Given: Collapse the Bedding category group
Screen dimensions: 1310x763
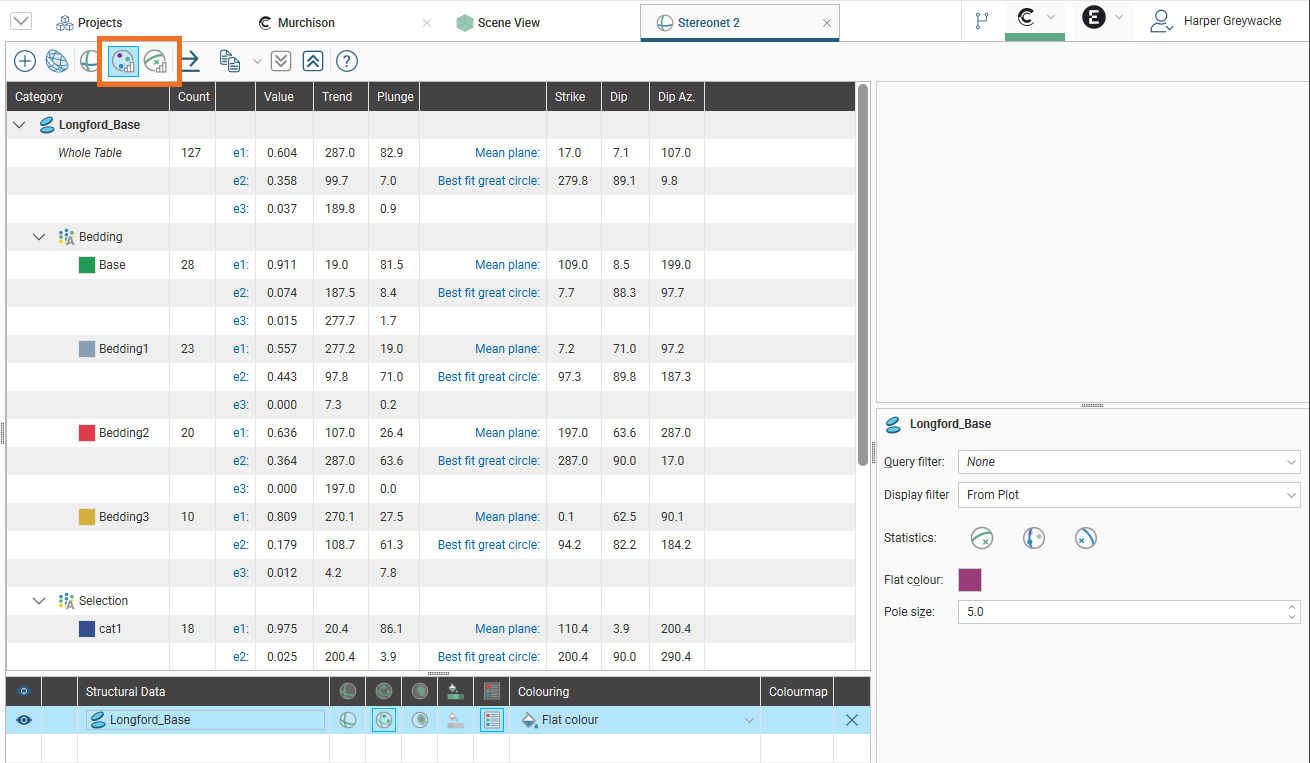Looking at the screenshot, I should pos(39,237).
